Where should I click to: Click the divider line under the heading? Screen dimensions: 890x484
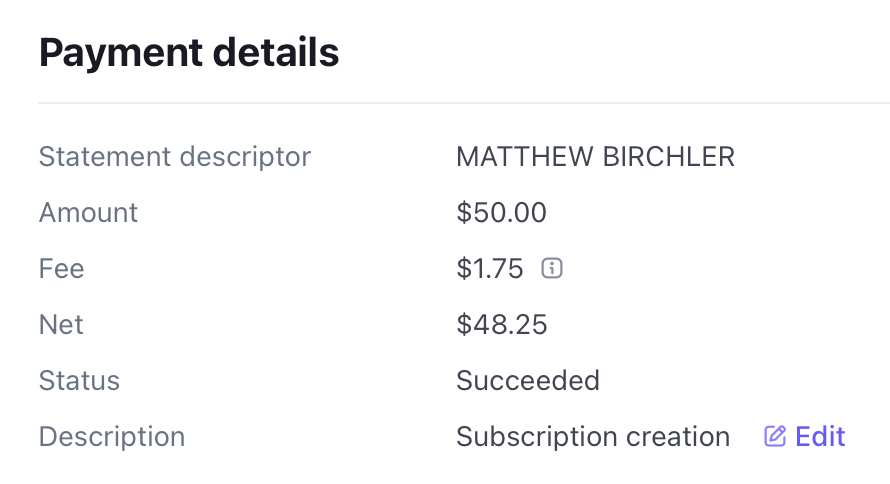464,103
